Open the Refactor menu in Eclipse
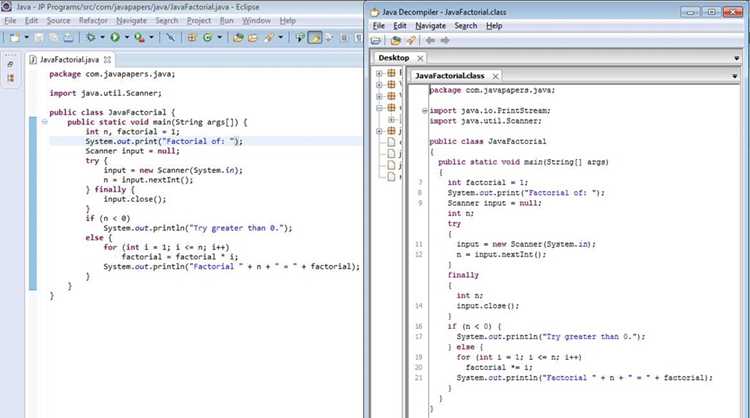This screenshot has height=418, width=750. 93,21
